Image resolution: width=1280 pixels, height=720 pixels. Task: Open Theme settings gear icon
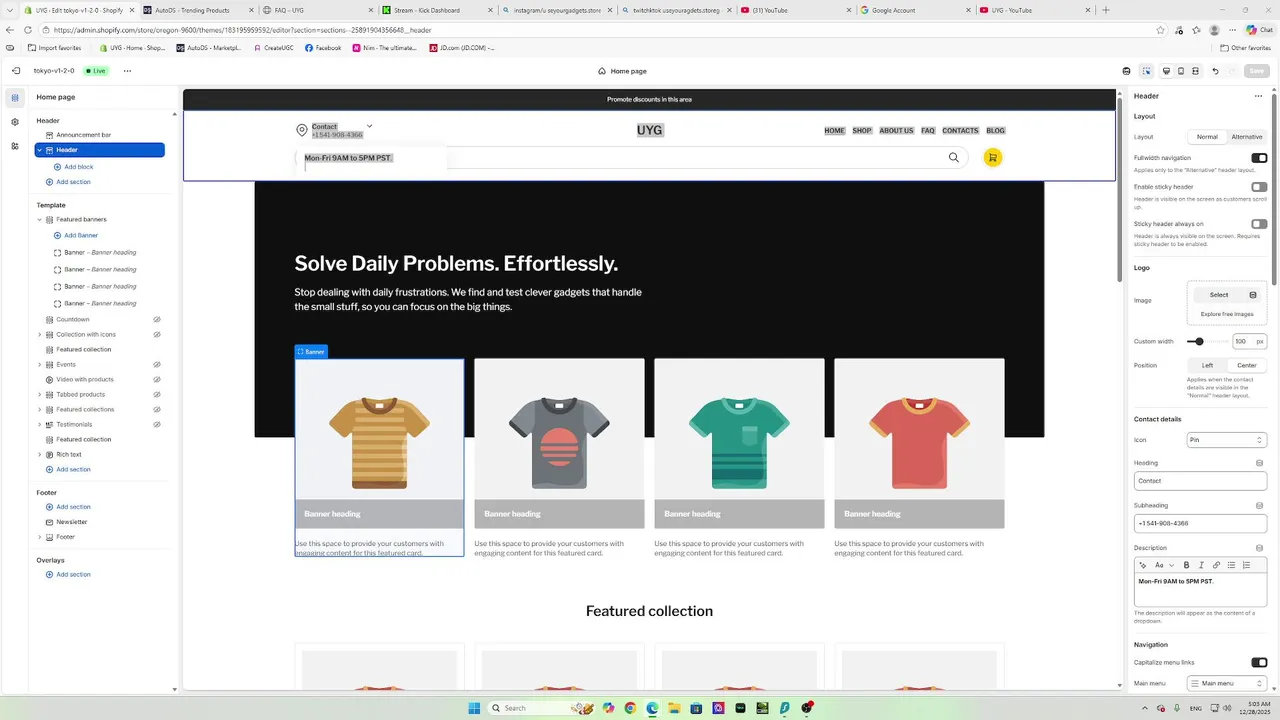click(14, 122)
